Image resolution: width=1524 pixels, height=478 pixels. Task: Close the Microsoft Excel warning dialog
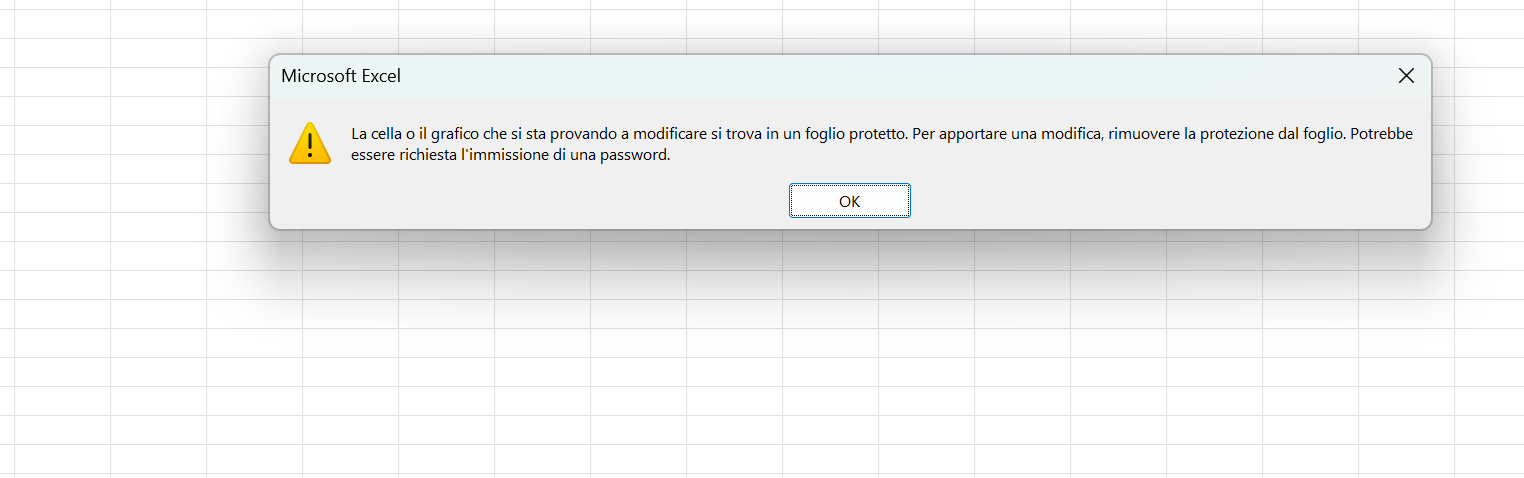[x=1405, y=76]
